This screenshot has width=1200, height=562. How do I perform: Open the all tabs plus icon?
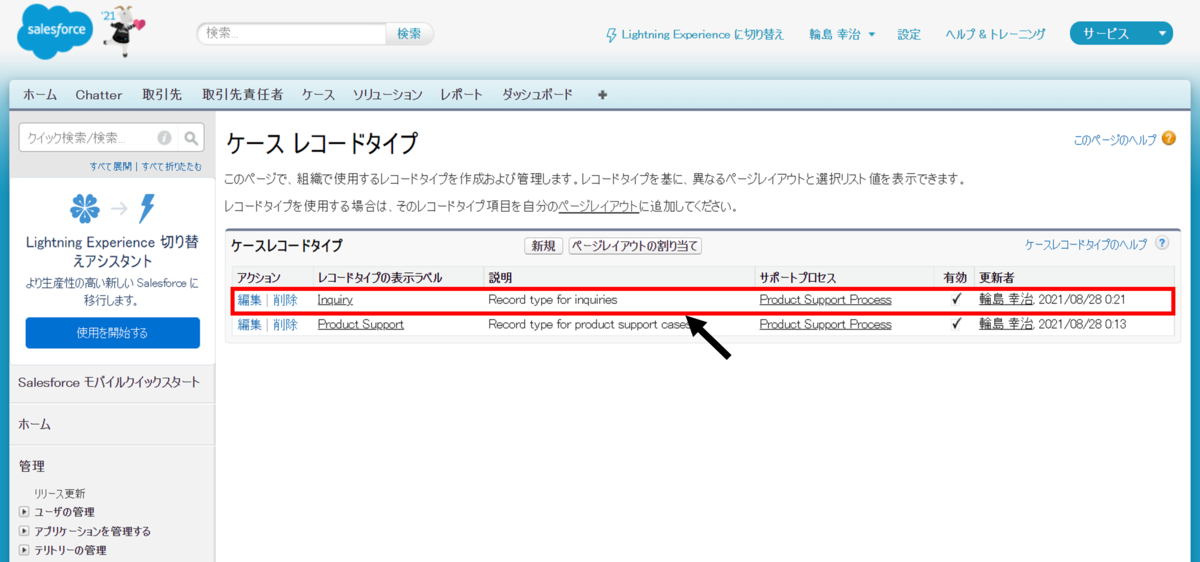pyautogui.click(x=602, y=95)
